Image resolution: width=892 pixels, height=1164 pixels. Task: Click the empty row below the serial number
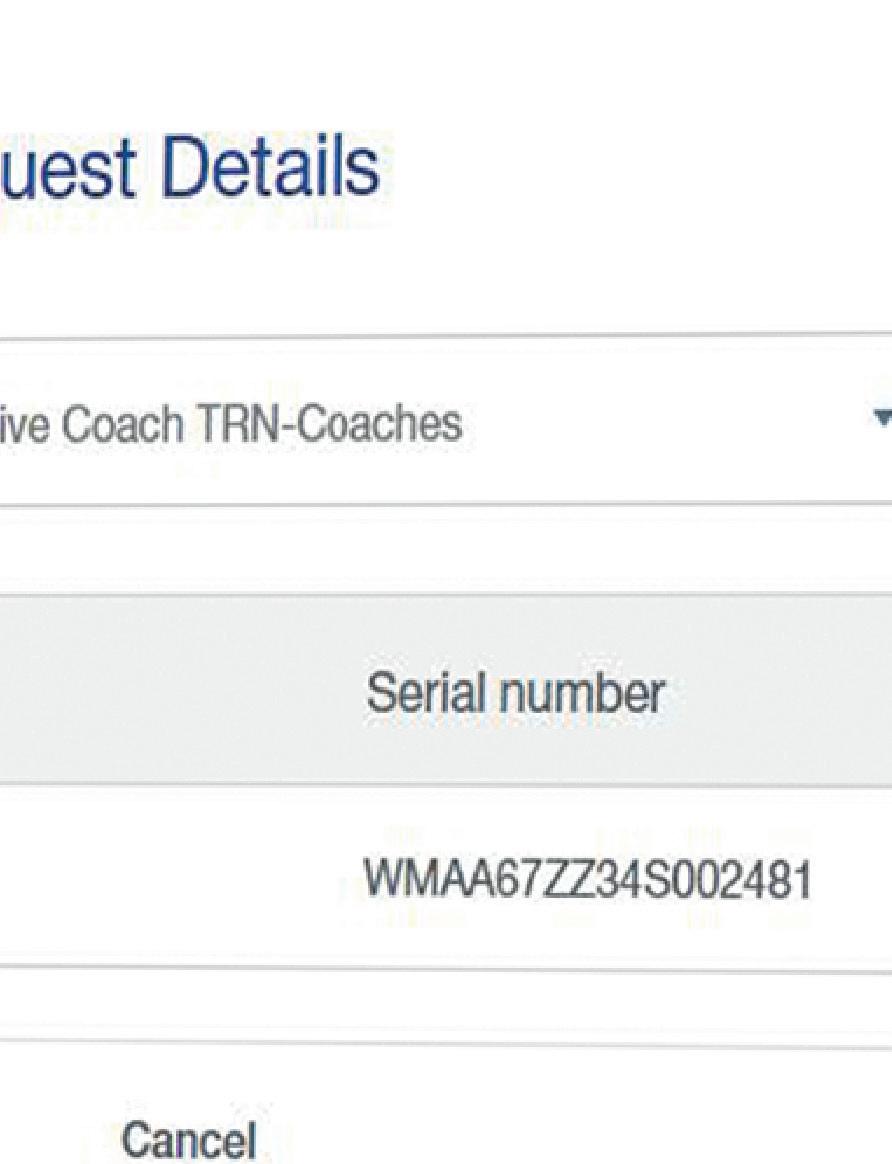click(450, 1007)
